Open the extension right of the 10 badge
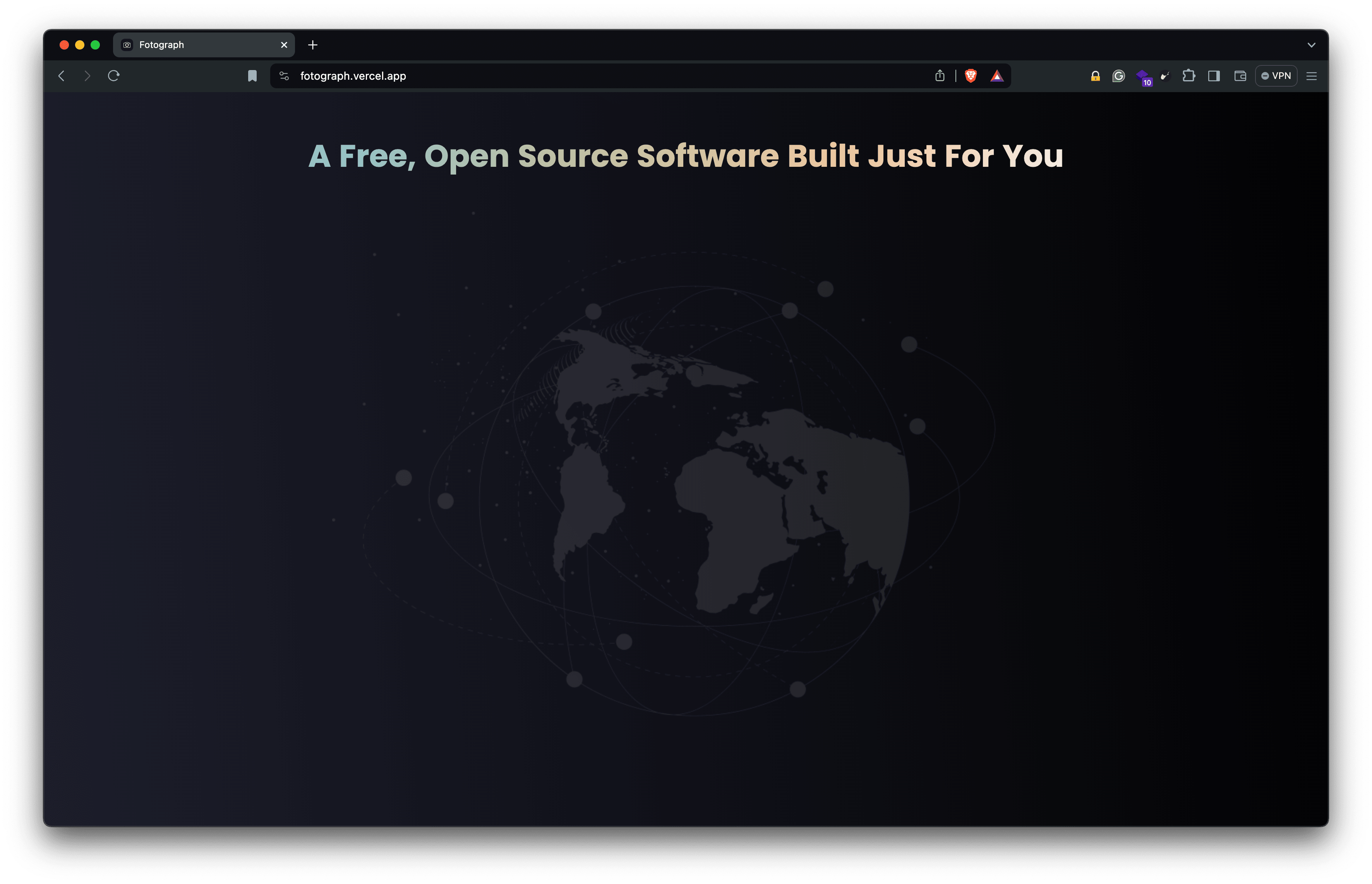The image size is (1372, 884). [x=1165, y=76]
